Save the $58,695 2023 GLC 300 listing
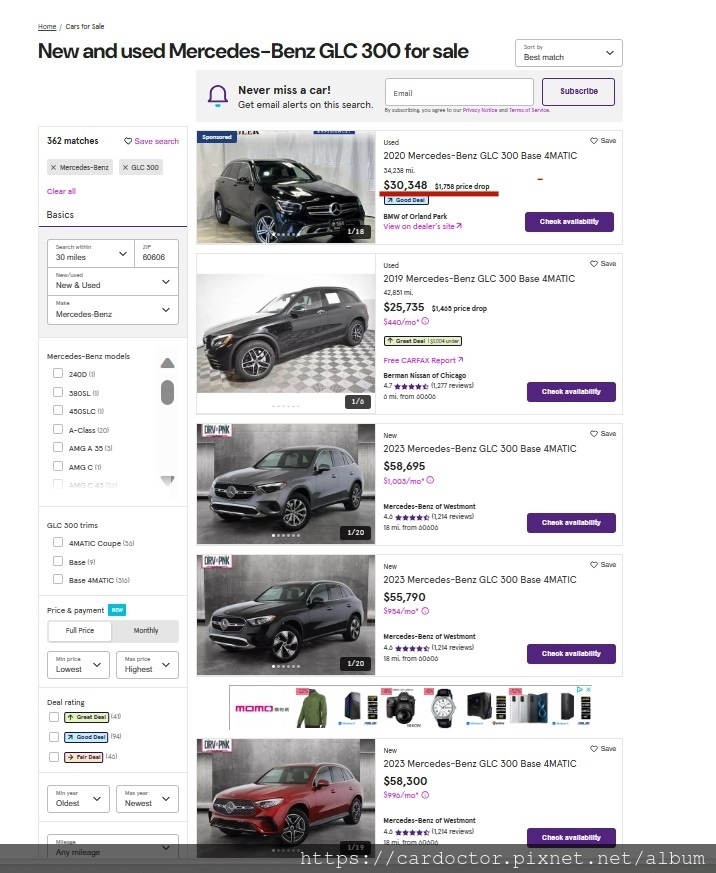The width and height of the screenshot is (716, 873). 594,434
